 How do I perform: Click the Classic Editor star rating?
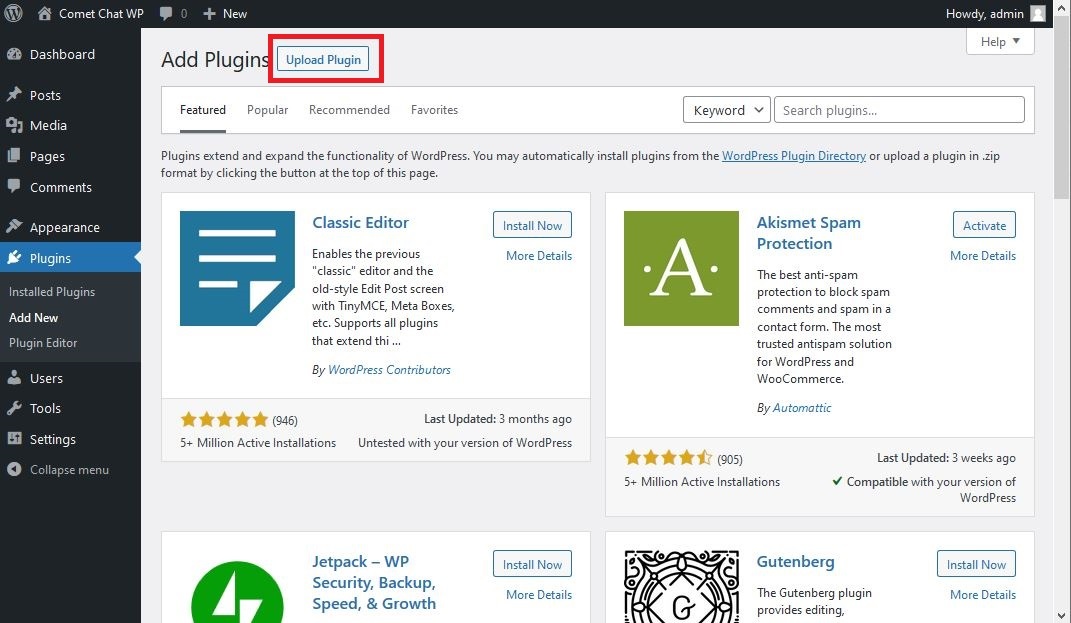pyautogui.click(x=224, y=419)
